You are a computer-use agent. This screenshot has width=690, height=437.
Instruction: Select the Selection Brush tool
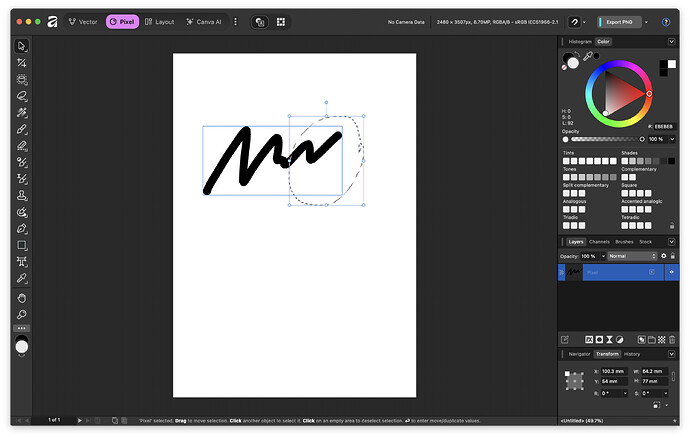coord(22,79)
